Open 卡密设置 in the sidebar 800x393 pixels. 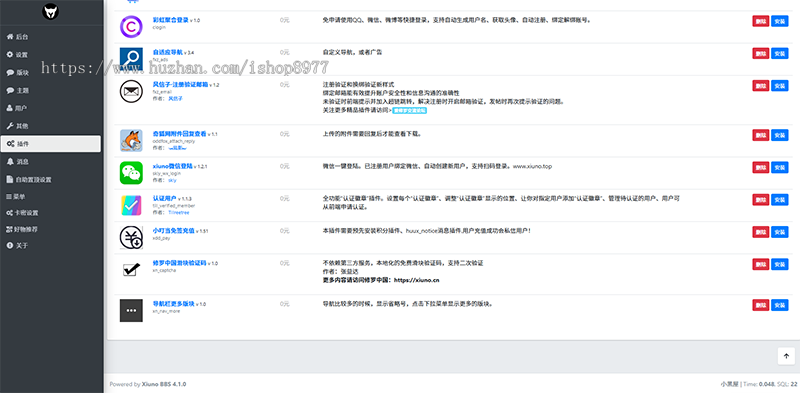(51, 213)
